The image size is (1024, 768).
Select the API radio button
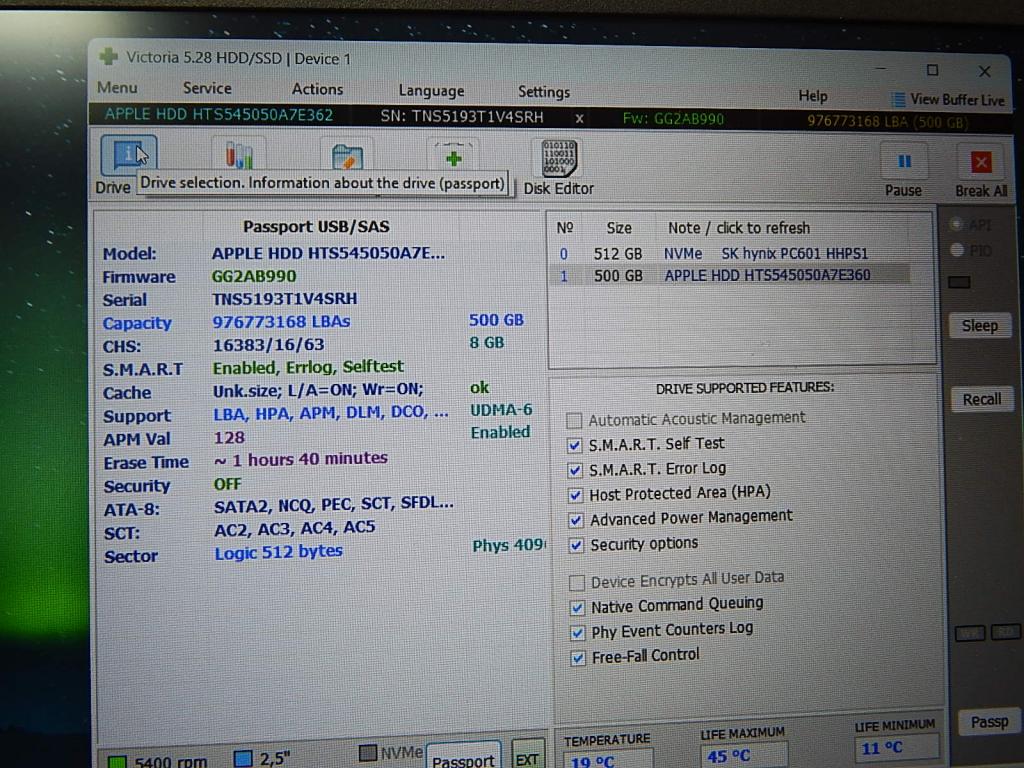click(x=957, y=225)
